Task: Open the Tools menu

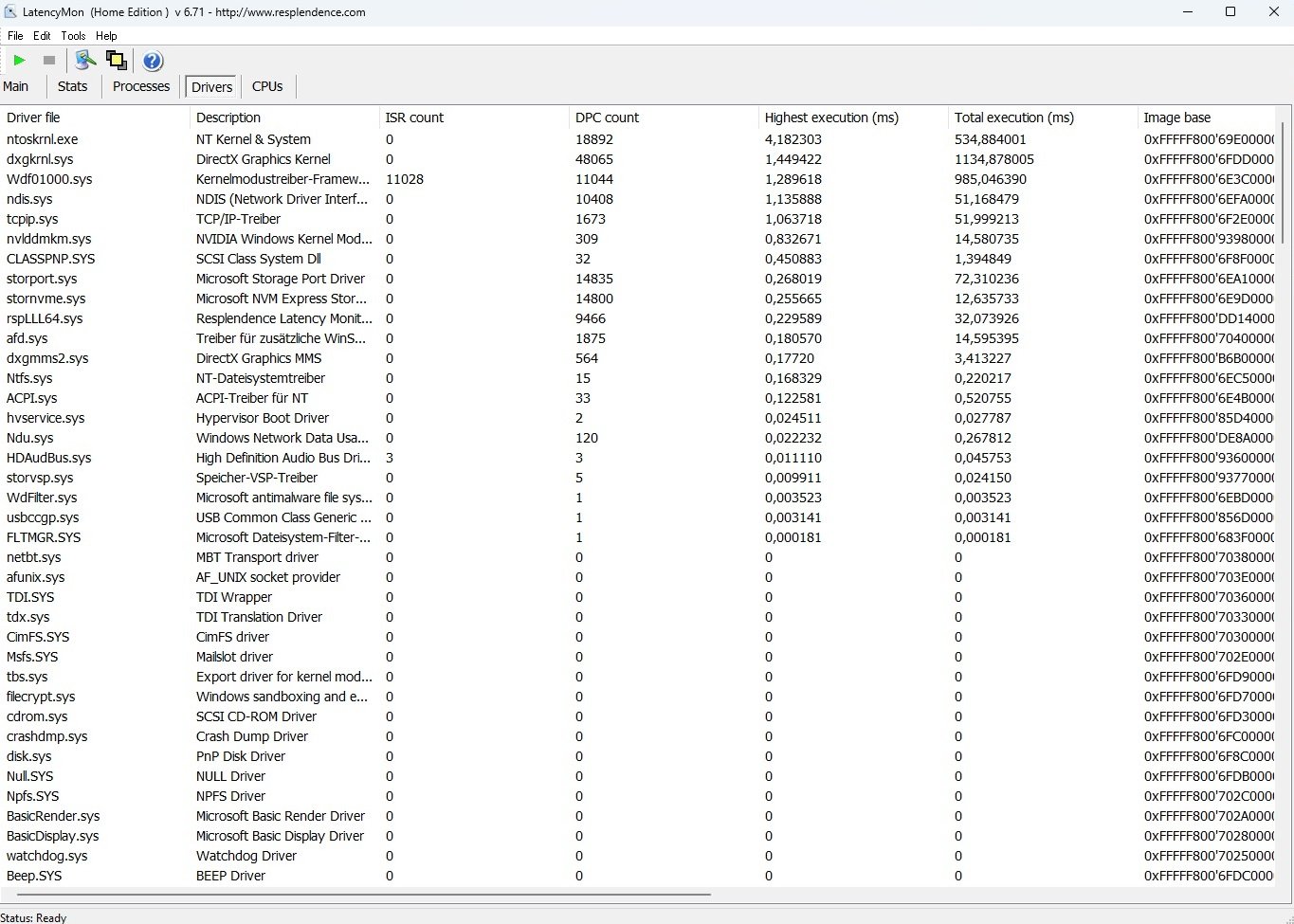Action: pyautogui.click(x=73, y=36)
